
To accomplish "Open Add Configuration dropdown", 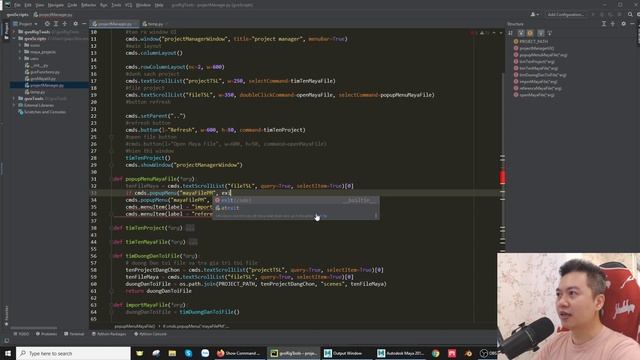I will (566, 15).
